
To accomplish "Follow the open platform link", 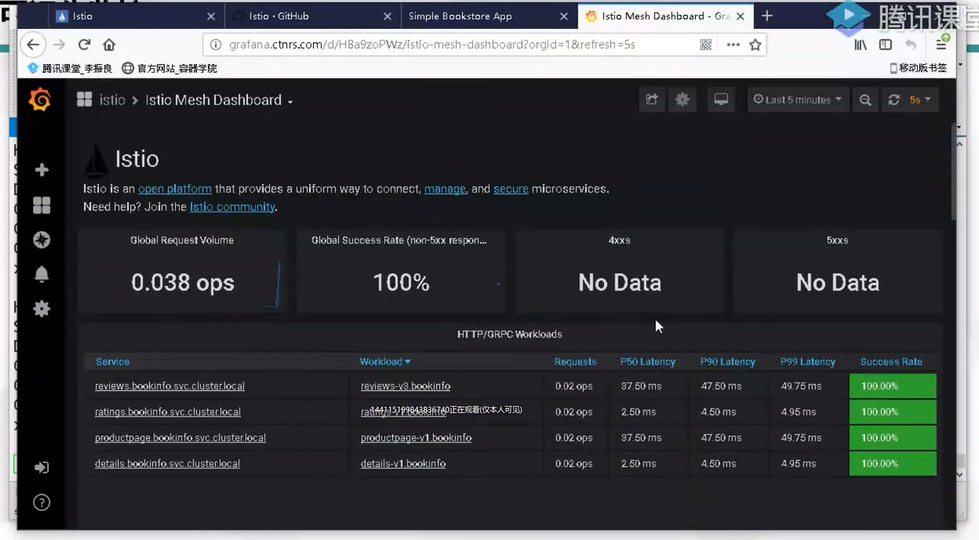I will tap(175, 189).
